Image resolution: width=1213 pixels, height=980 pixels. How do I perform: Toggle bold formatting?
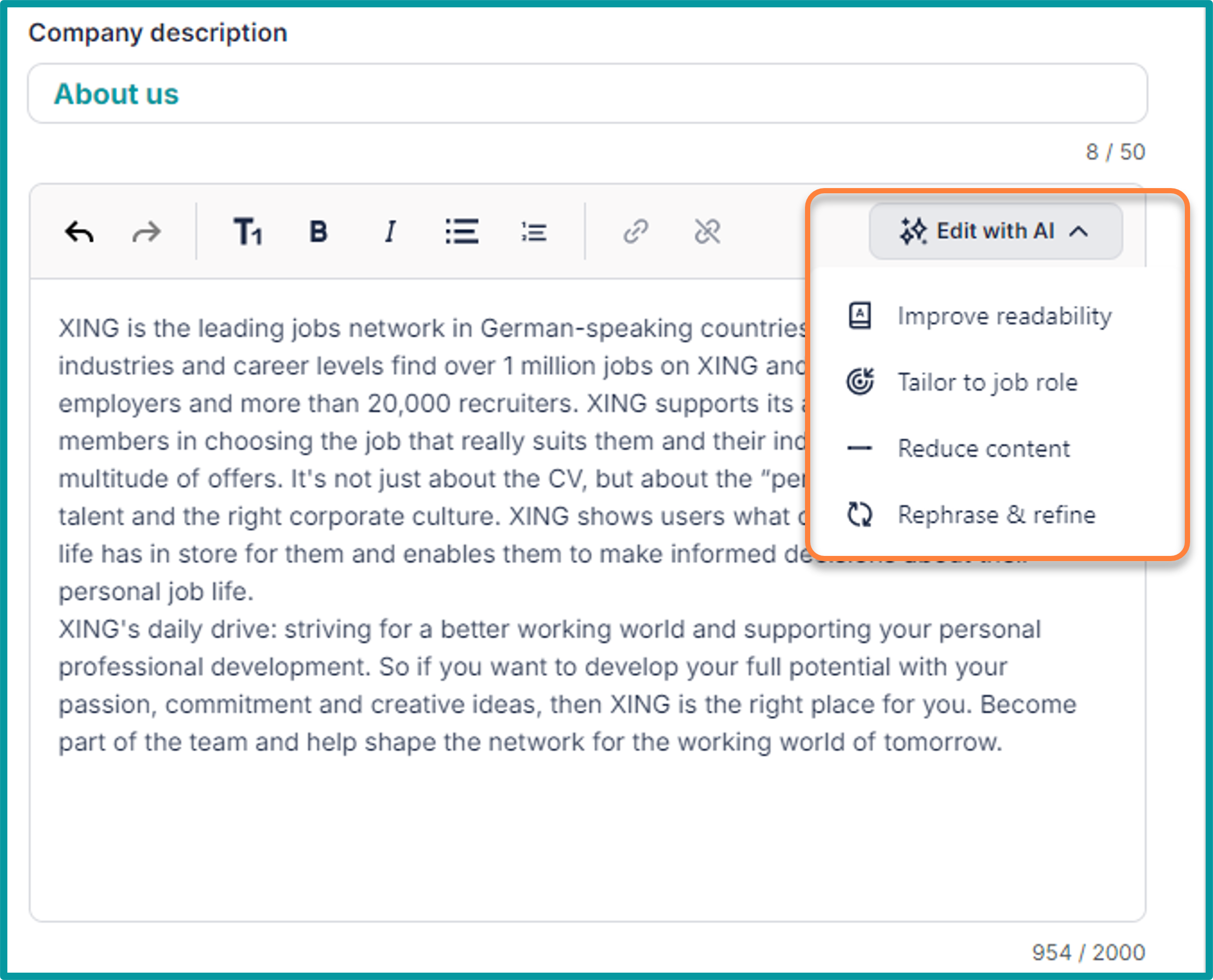(x=318, y=231)
